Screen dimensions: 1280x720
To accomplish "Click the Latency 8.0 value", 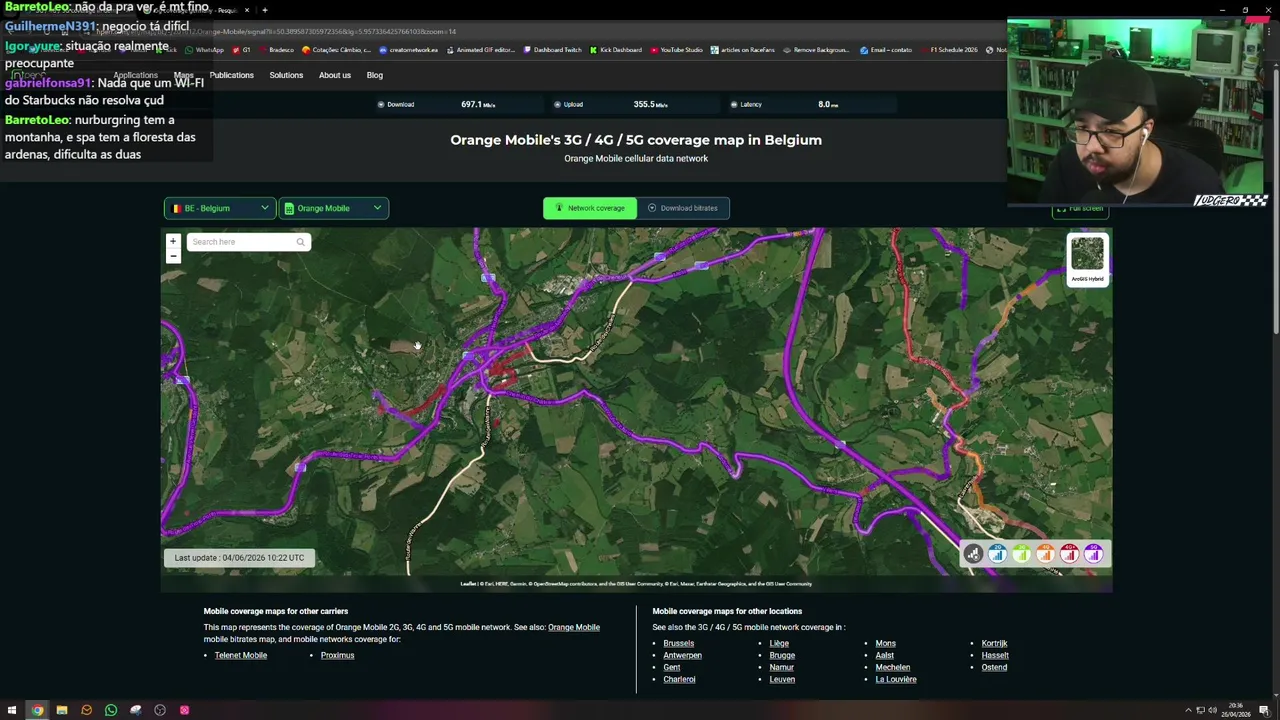I will [827, 104].
